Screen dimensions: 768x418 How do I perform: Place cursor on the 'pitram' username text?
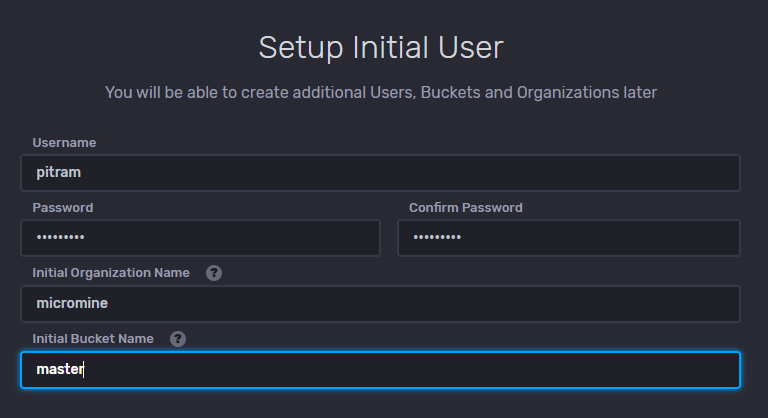(x=58, y=172)
